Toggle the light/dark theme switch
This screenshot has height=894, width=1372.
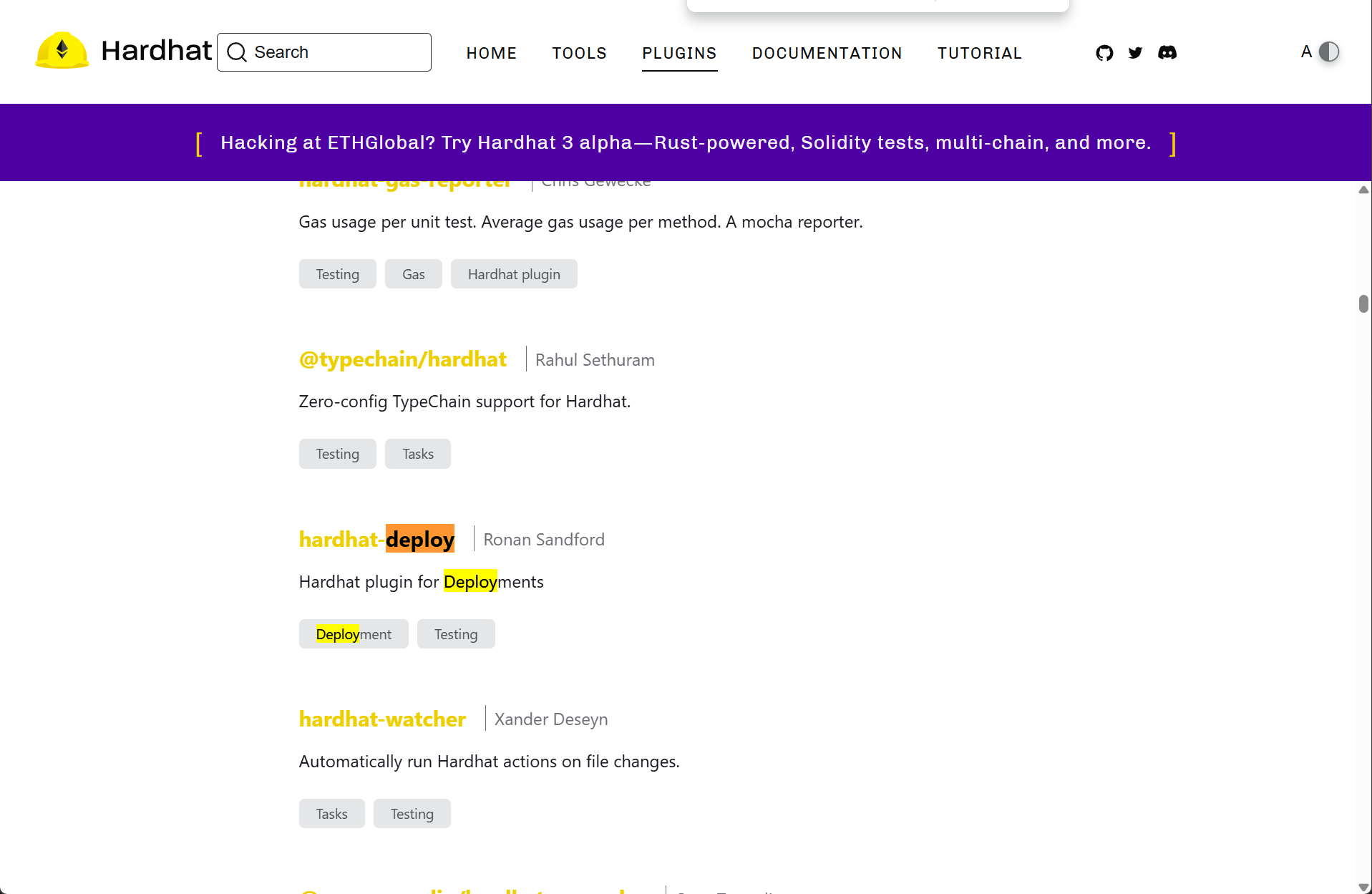pyautogui.click(x=1328, y=52)
